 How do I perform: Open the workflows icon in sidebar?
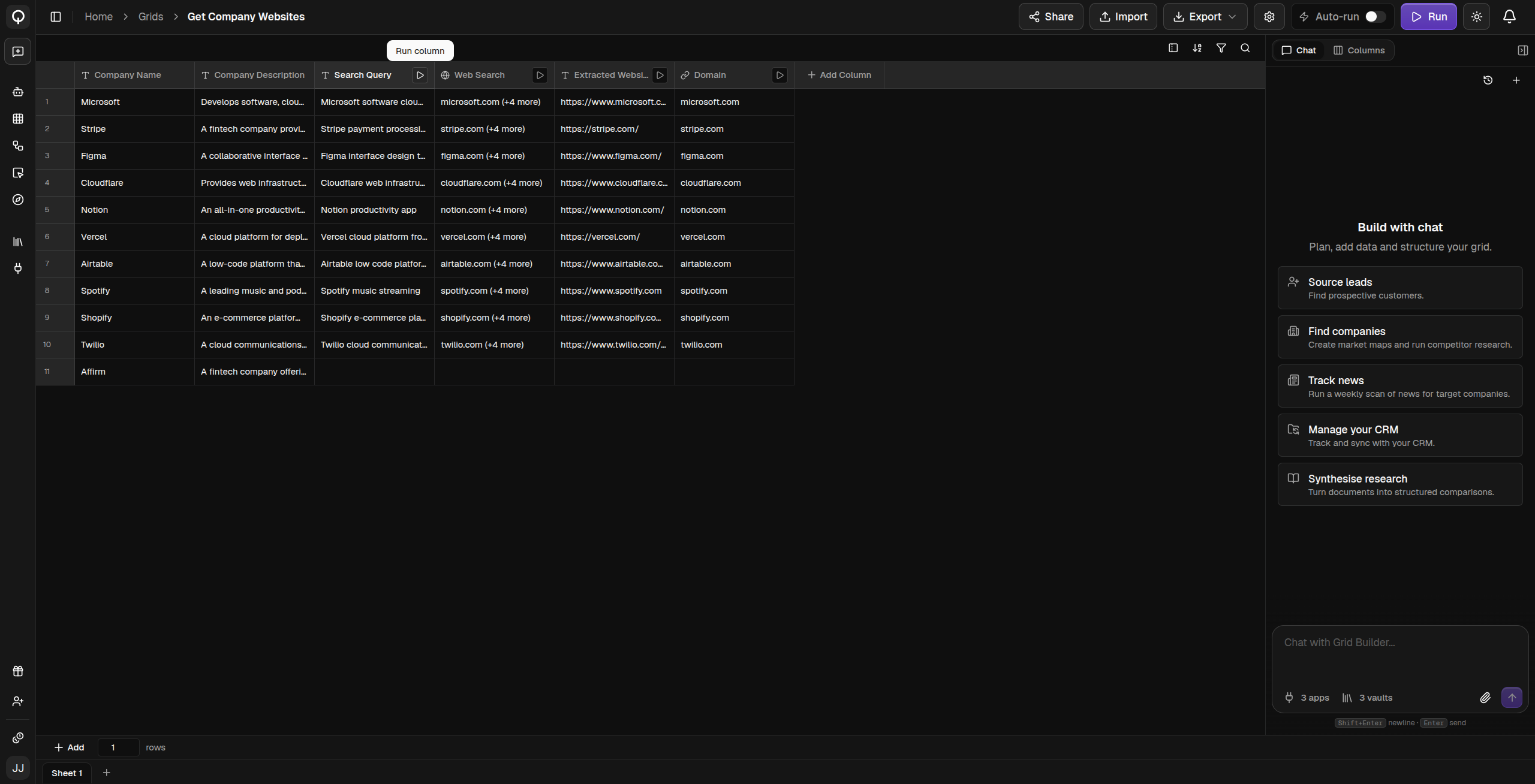18,146
